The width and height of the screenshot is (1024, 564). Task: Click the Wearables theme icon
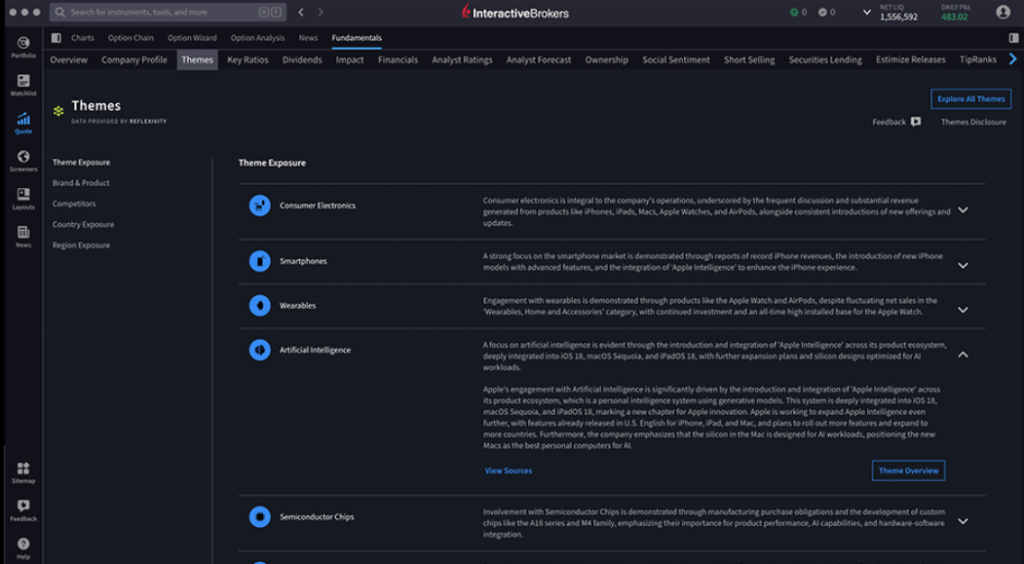pyautogui.click(x=260, y=306)
